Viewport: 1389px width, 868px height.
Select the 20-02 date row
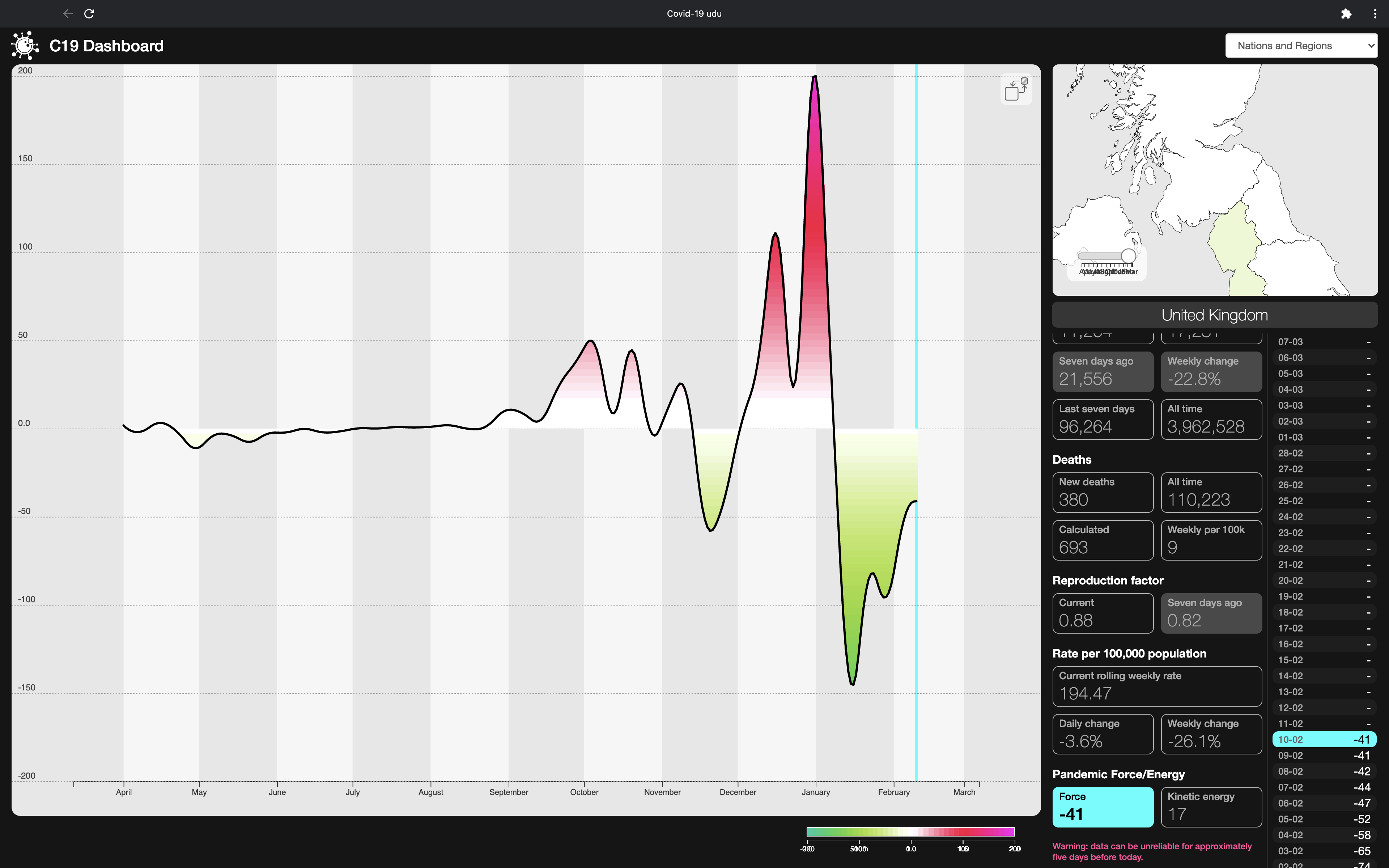(1324, 580)
